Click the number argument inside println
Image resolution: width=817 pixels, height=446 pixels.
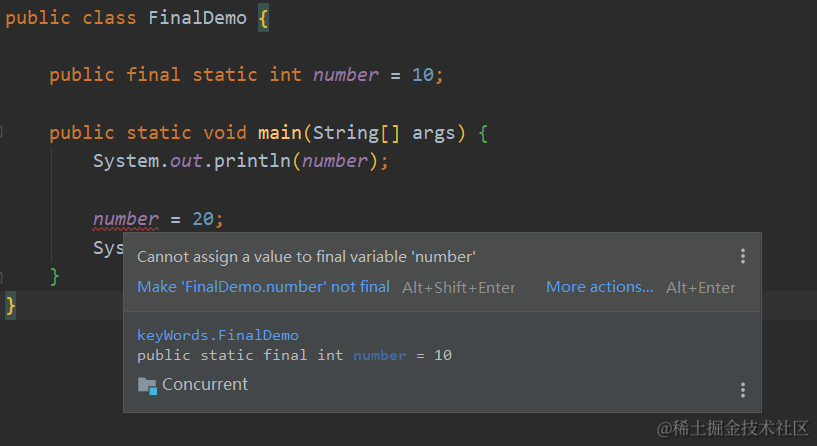click(x=335, y=161)
